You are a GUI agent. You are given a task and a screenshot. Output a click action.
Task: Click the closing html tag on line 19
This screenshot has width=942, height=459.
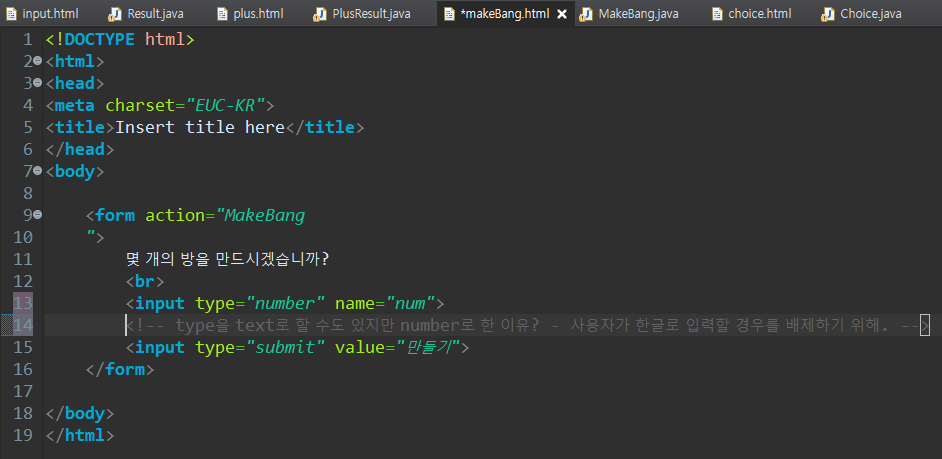(80, 434)
